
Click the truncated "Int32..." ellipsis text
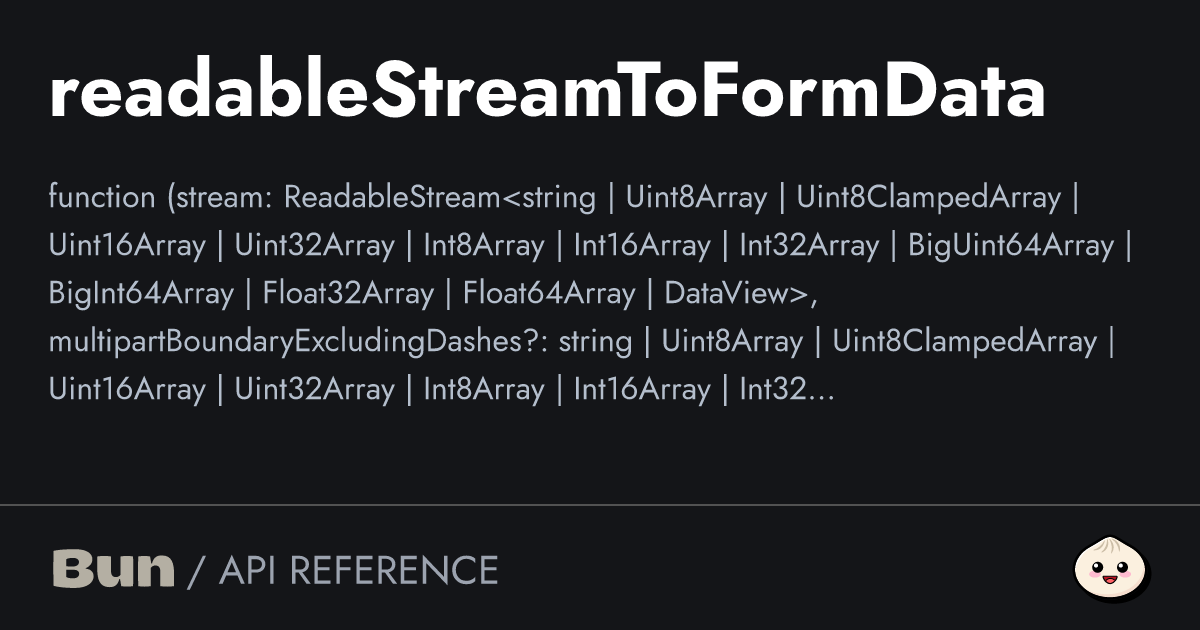click(x=786, y=389)
